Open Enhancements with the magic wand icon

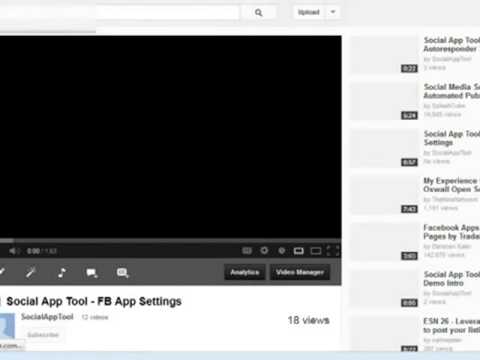[x=31, y=272]
